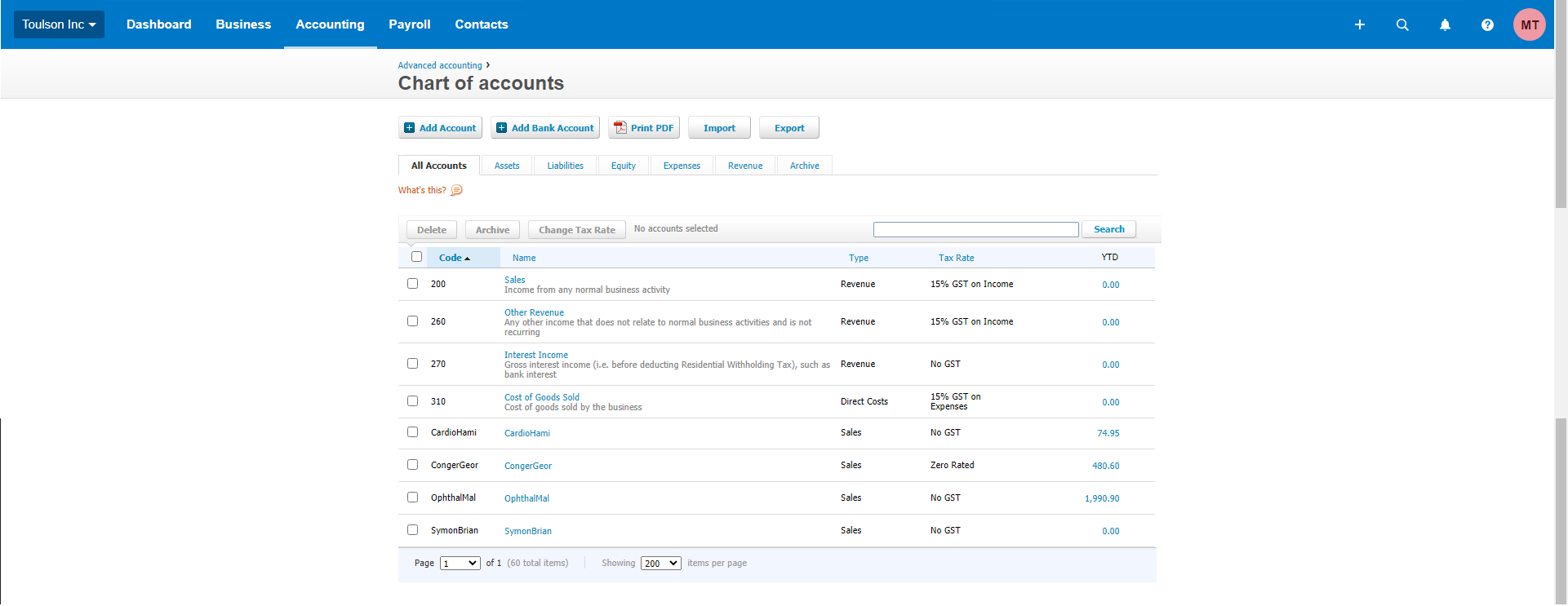The image size is (1568, 606).
Task: Click the Print PDF button
Action: click(x=644, y=128)
